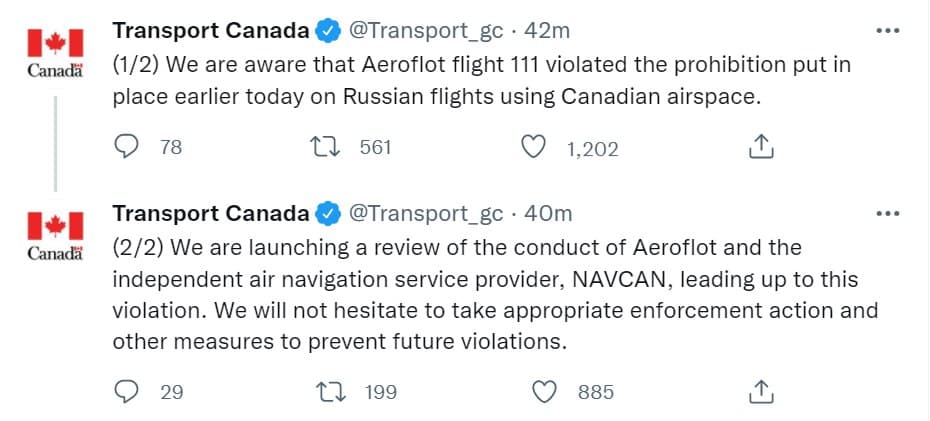Share the first (1/2) tweet
Screen dimensions: 930x421
point(760,148)
